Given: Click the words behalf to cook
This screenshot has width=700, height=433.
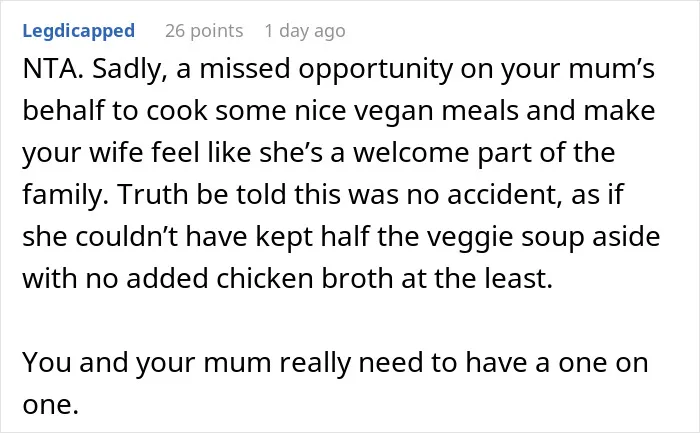Looking at the screenshot, I should [115, 112].
